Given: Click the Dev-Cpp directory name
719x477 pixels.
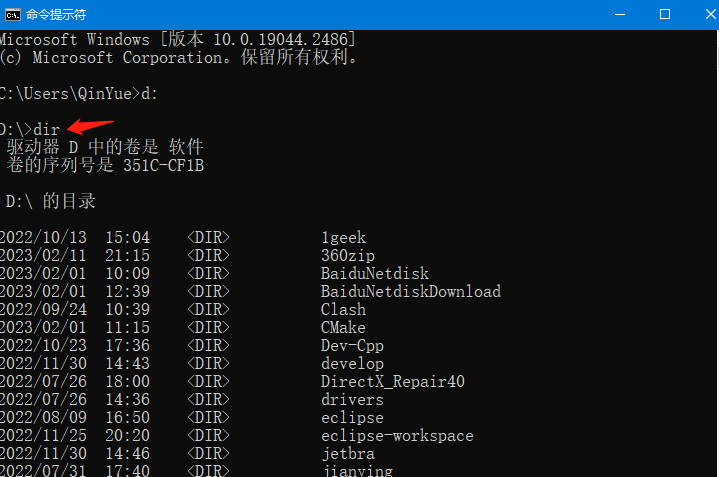Looking at the screenshot, I should (x=352, y=346).
